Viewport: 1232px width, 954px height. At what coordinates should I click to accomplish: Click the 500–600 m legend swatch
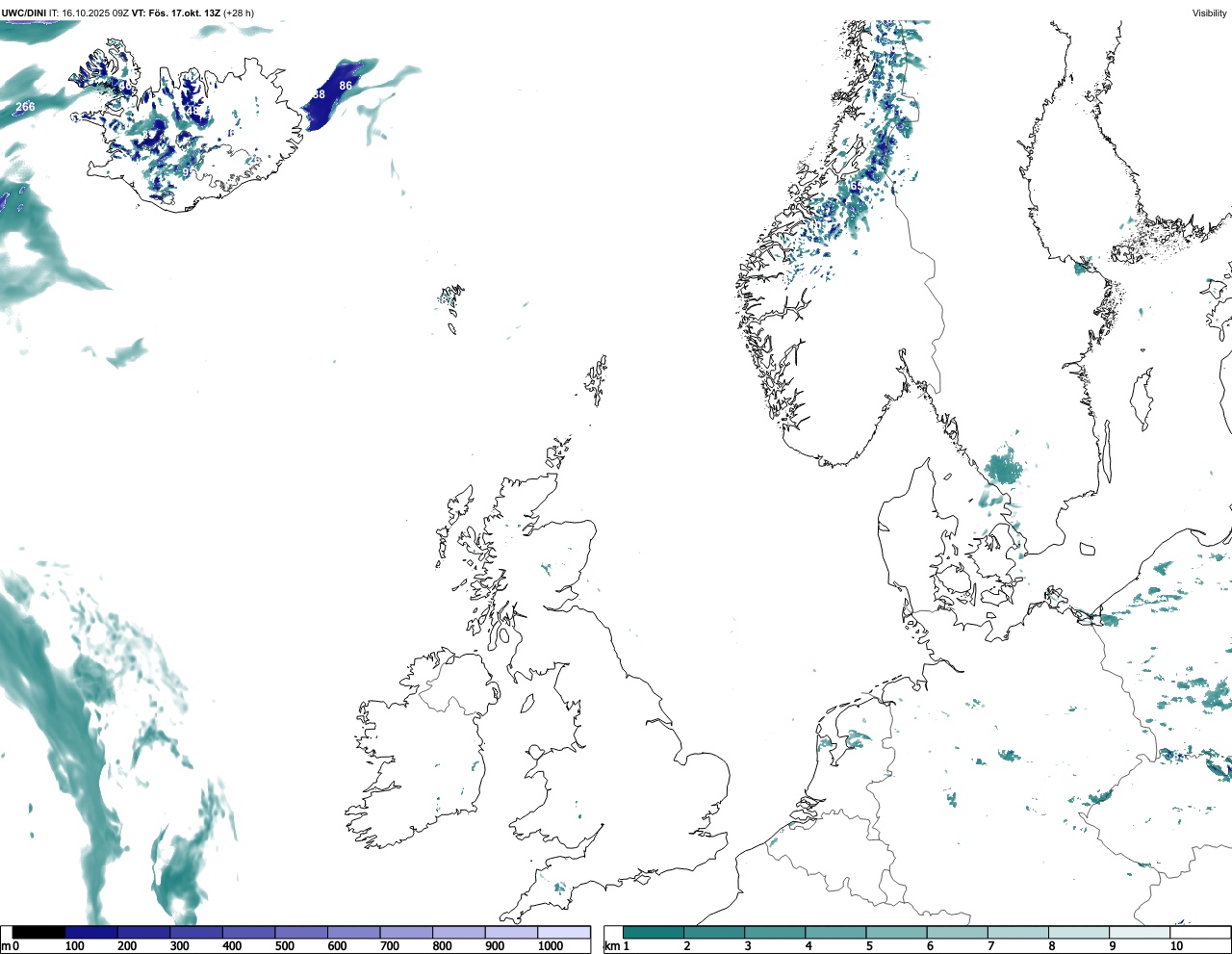tap(301, 932)
